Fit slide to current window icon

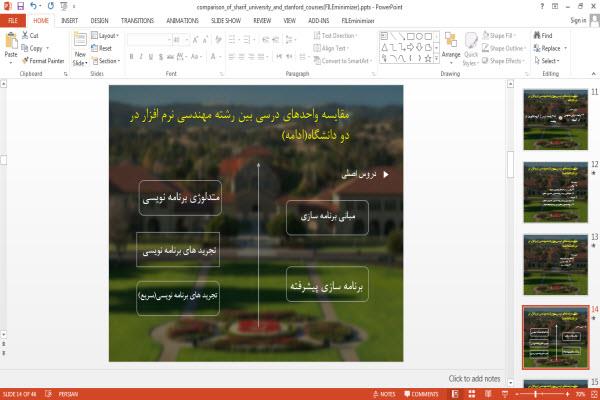pyautogui.click(x=595, y=394)
